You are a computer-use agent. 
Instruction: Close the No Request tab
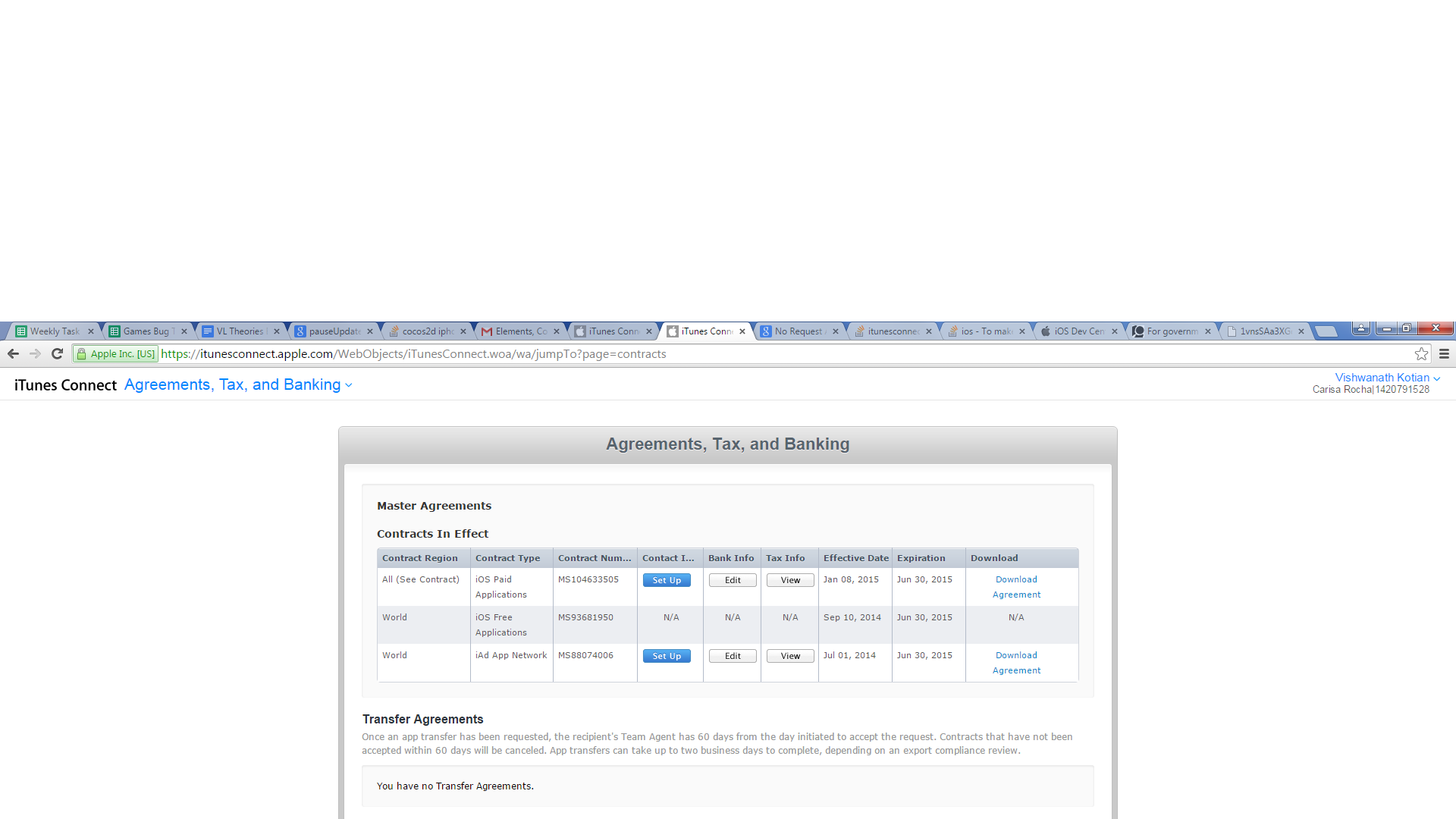(836, 331)
